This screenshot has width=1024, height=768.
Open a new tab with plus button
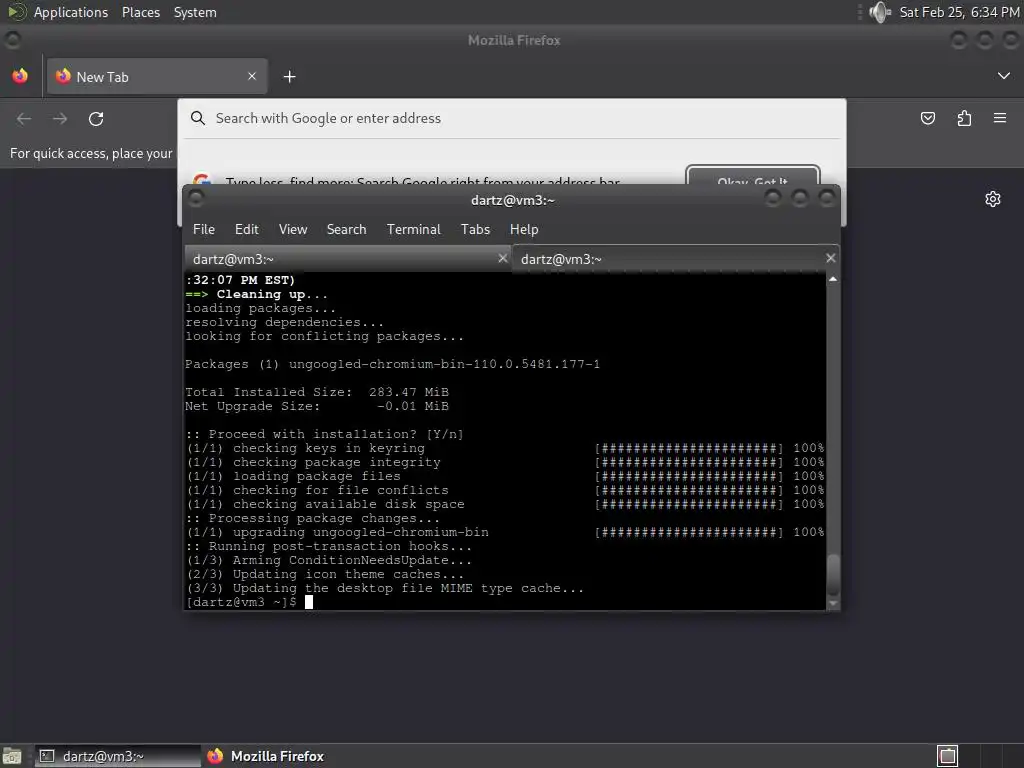click(289, 77)
